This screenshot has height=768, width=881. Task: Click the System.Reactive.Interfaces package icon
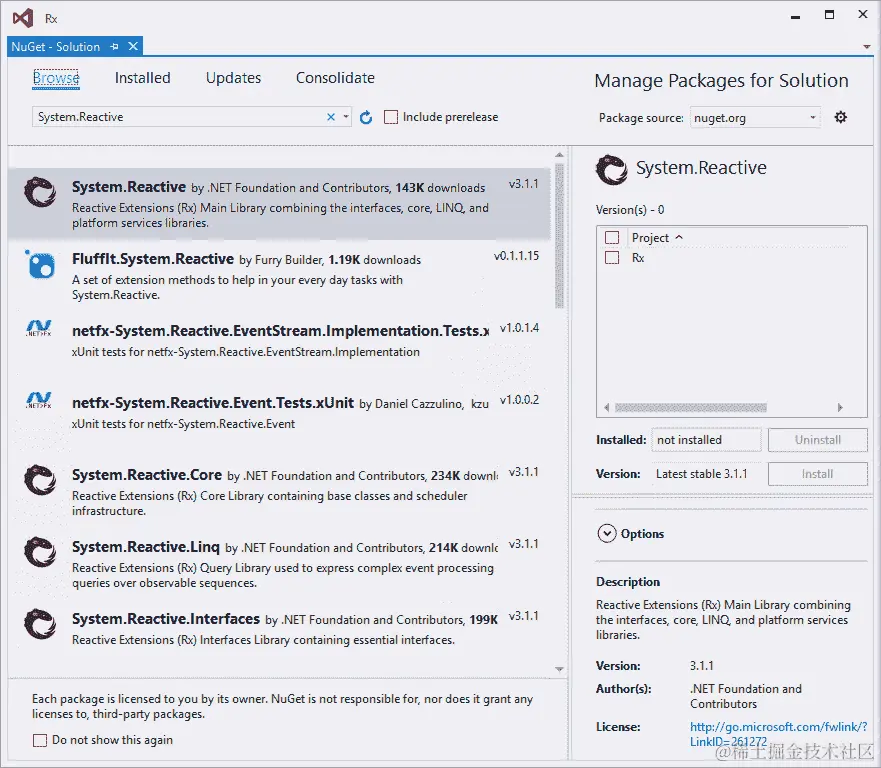click(40, 624)
